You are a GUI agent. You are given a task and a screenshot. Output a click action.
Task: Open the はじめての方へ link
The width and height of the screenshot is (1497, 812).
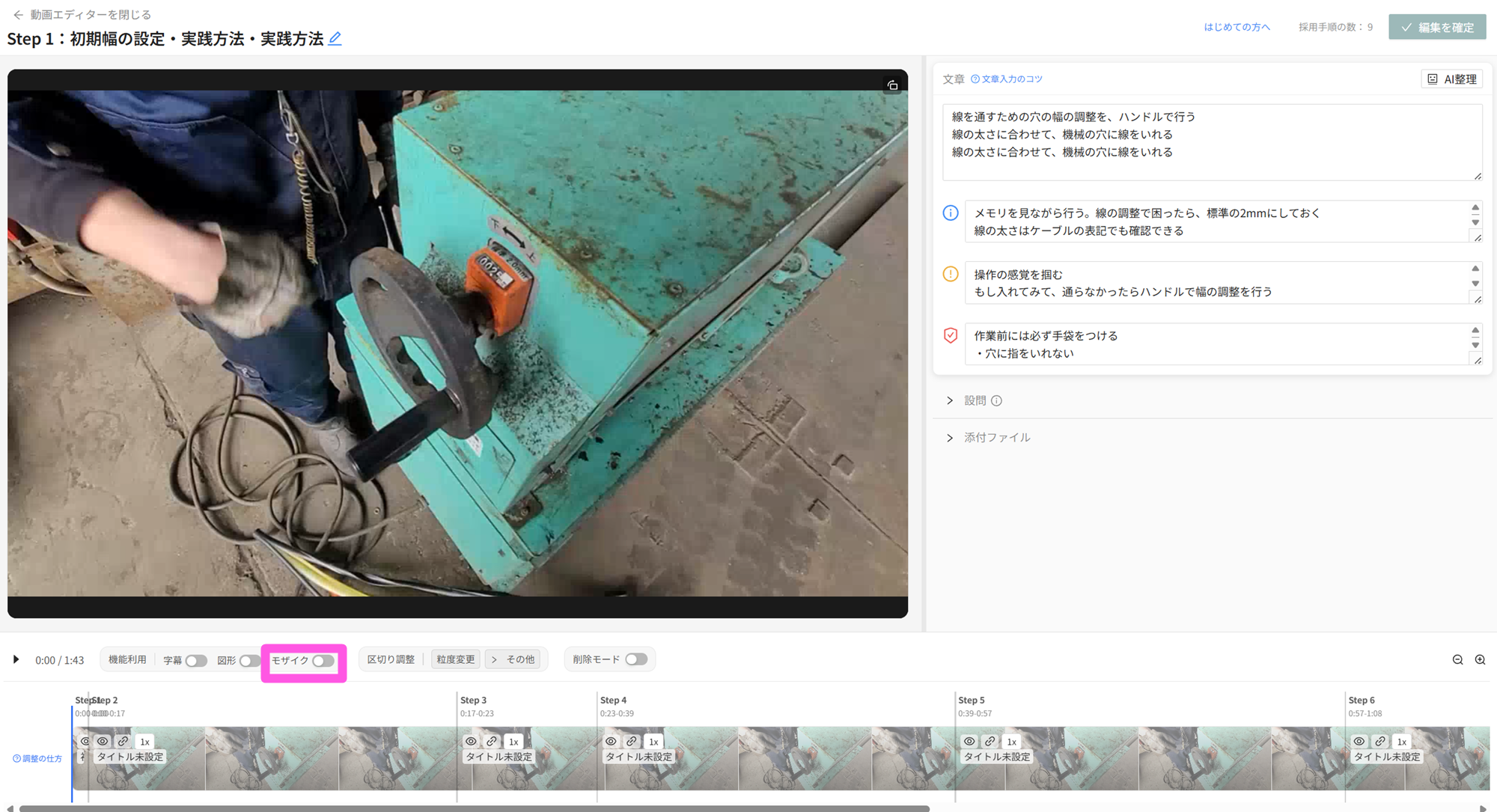click(x=1237, y=27)
